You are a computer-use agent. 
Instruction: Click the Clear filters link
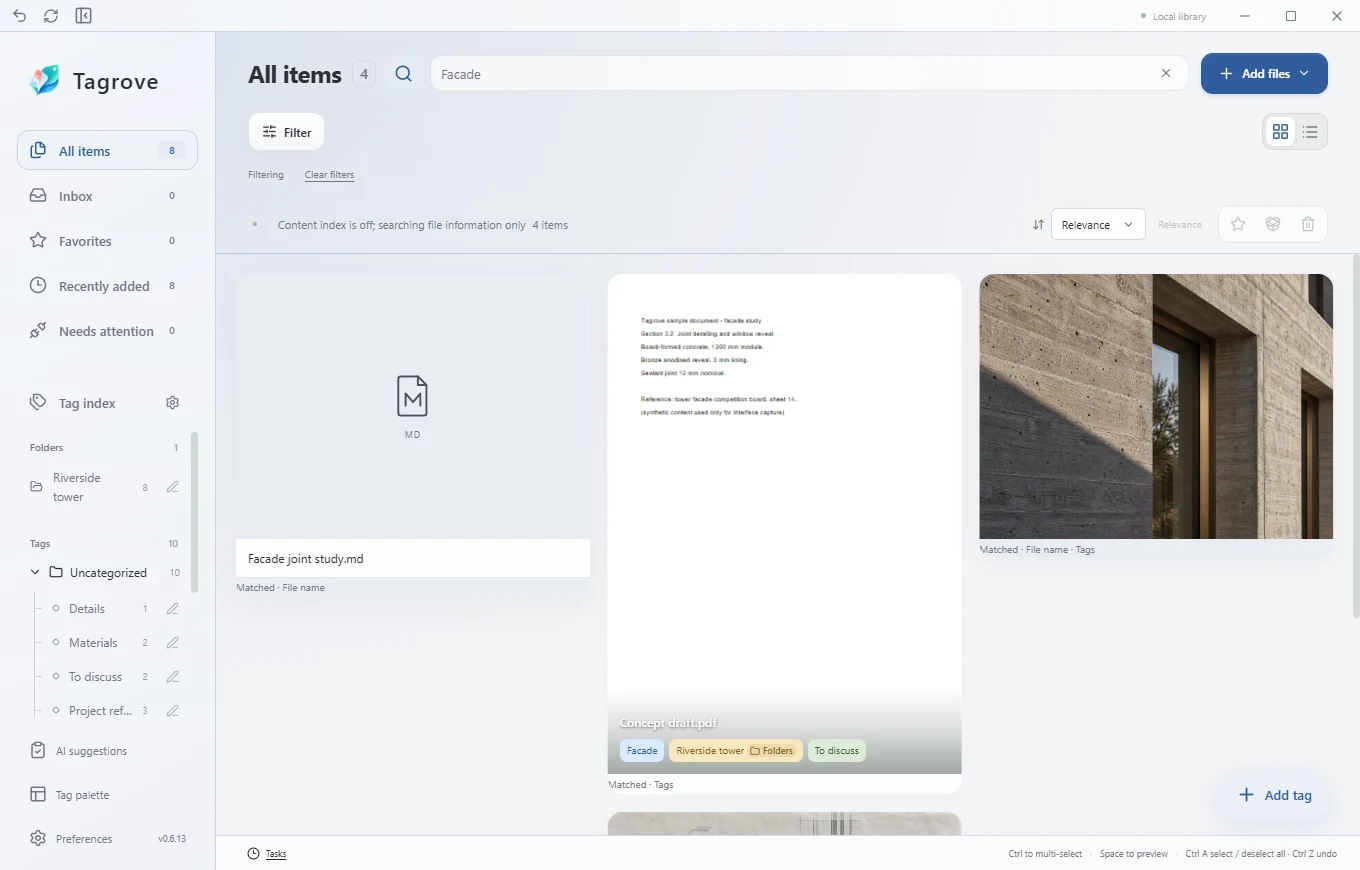coord(329,175)
